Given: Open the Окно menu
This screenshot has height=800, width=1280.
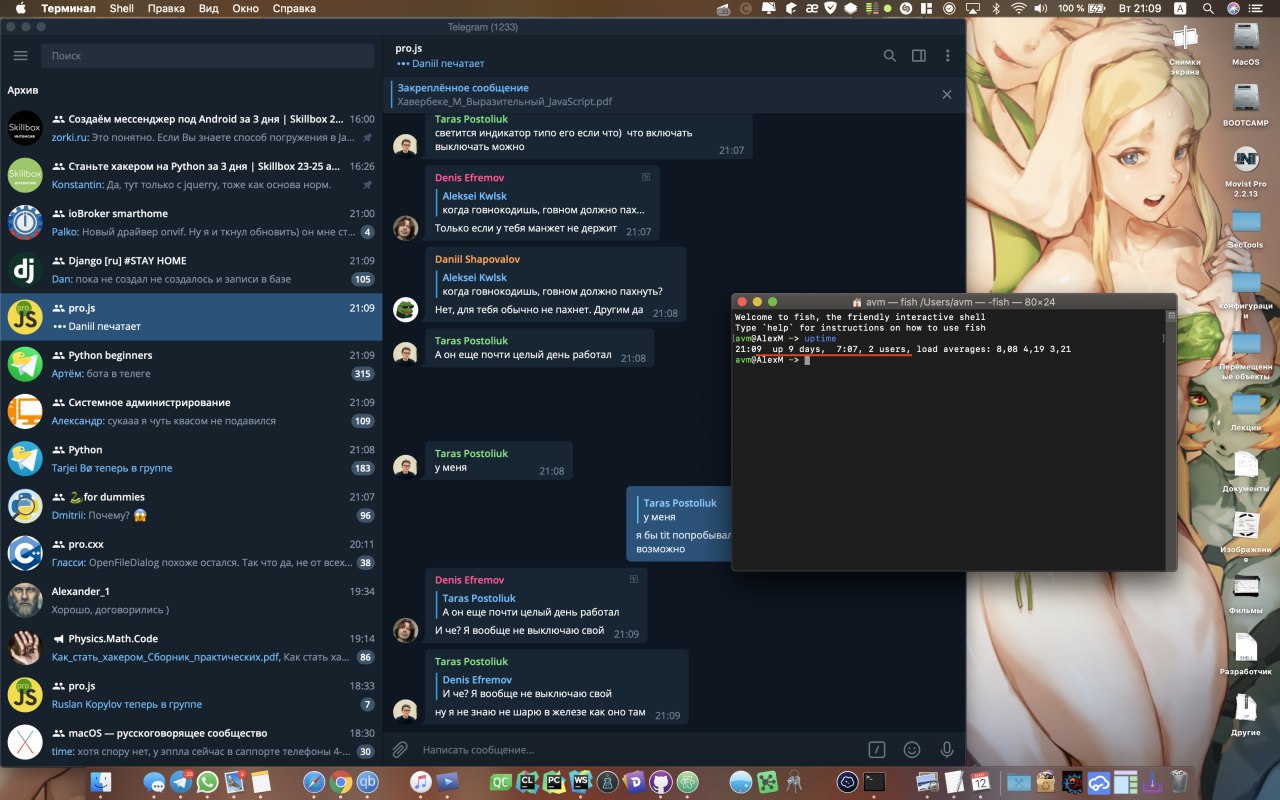Looking at the screenshot, I should tap(245, 8).
